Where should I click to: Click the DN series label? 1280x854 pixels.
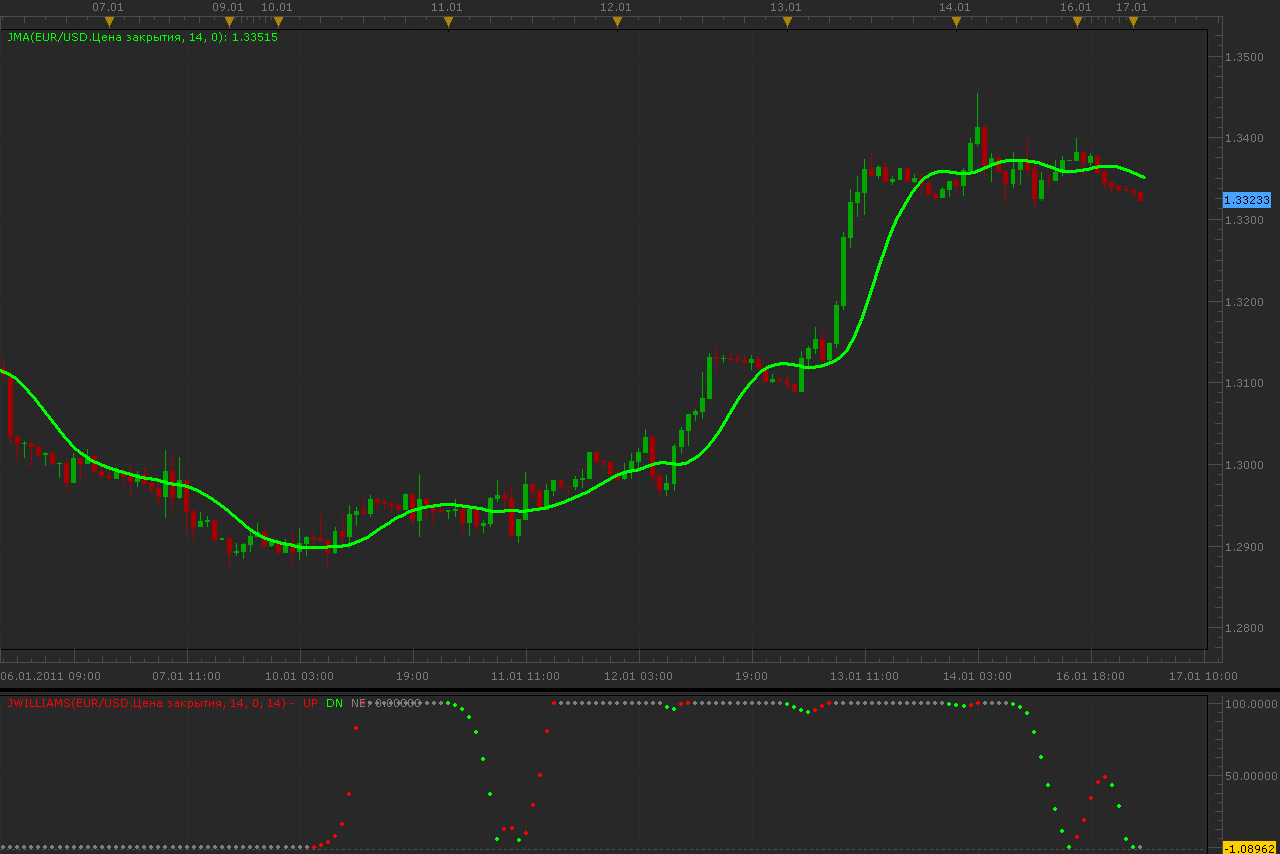pos(334,703)
